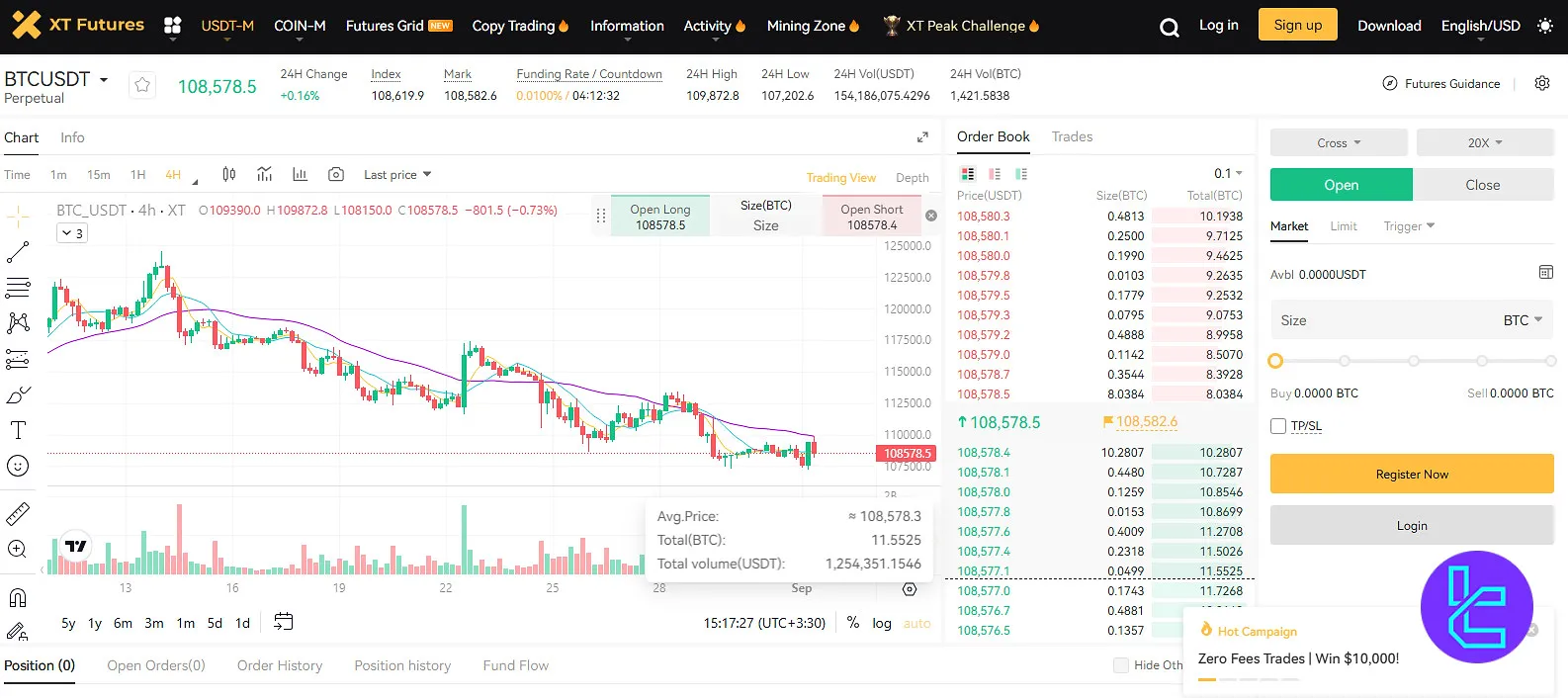The width and height of the screenshot is (1568, 698).
Task: Show sell orders only order book view
Action: [995, 174]
